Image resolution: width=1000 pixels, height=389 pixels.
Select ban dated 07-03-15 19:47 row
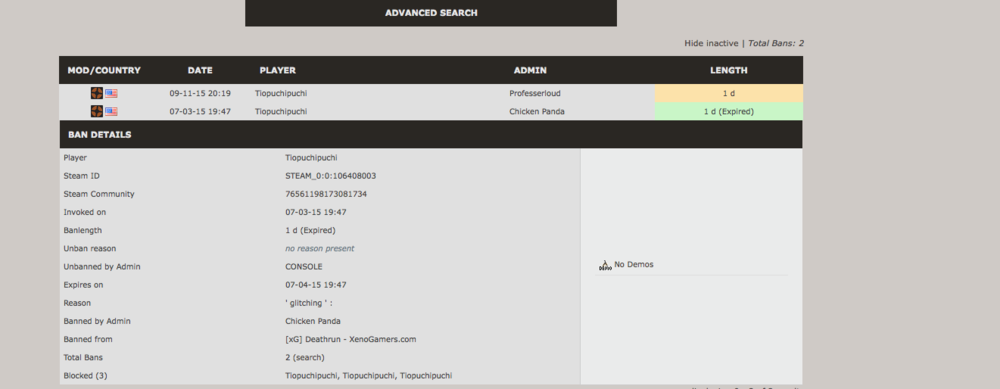431,112
